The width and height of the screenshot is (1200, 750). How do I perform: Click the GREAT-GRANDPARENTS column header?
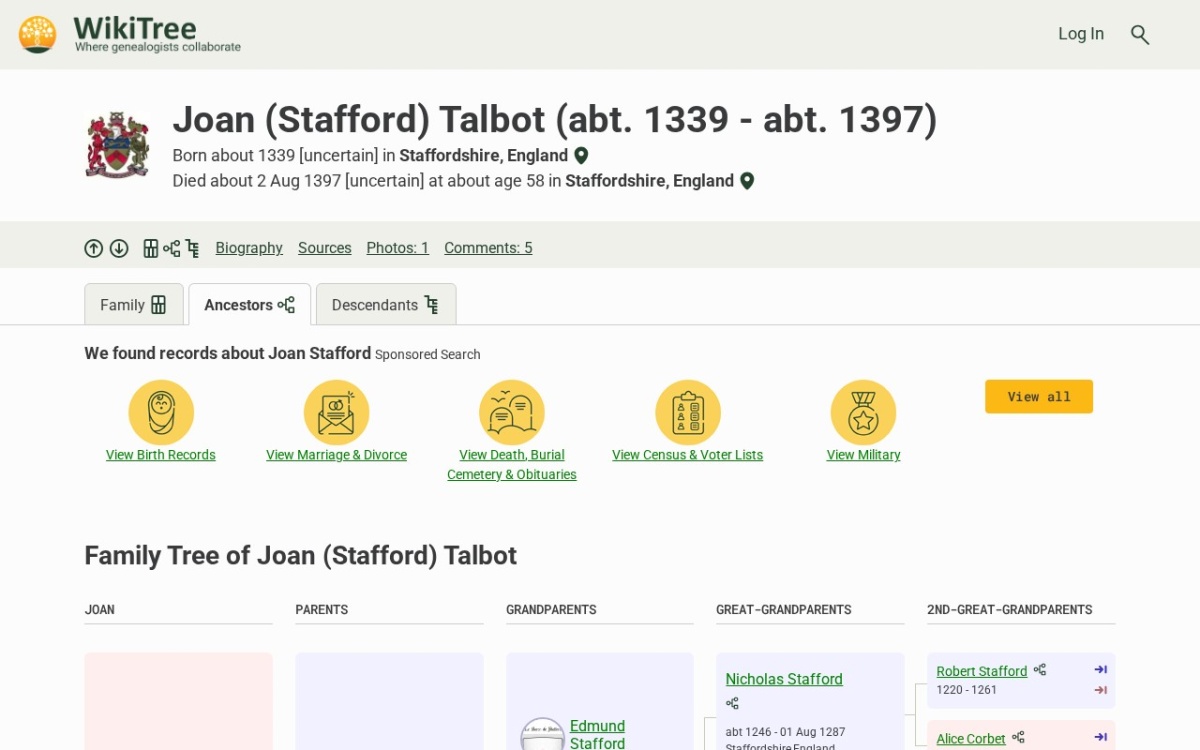point(784,610)
